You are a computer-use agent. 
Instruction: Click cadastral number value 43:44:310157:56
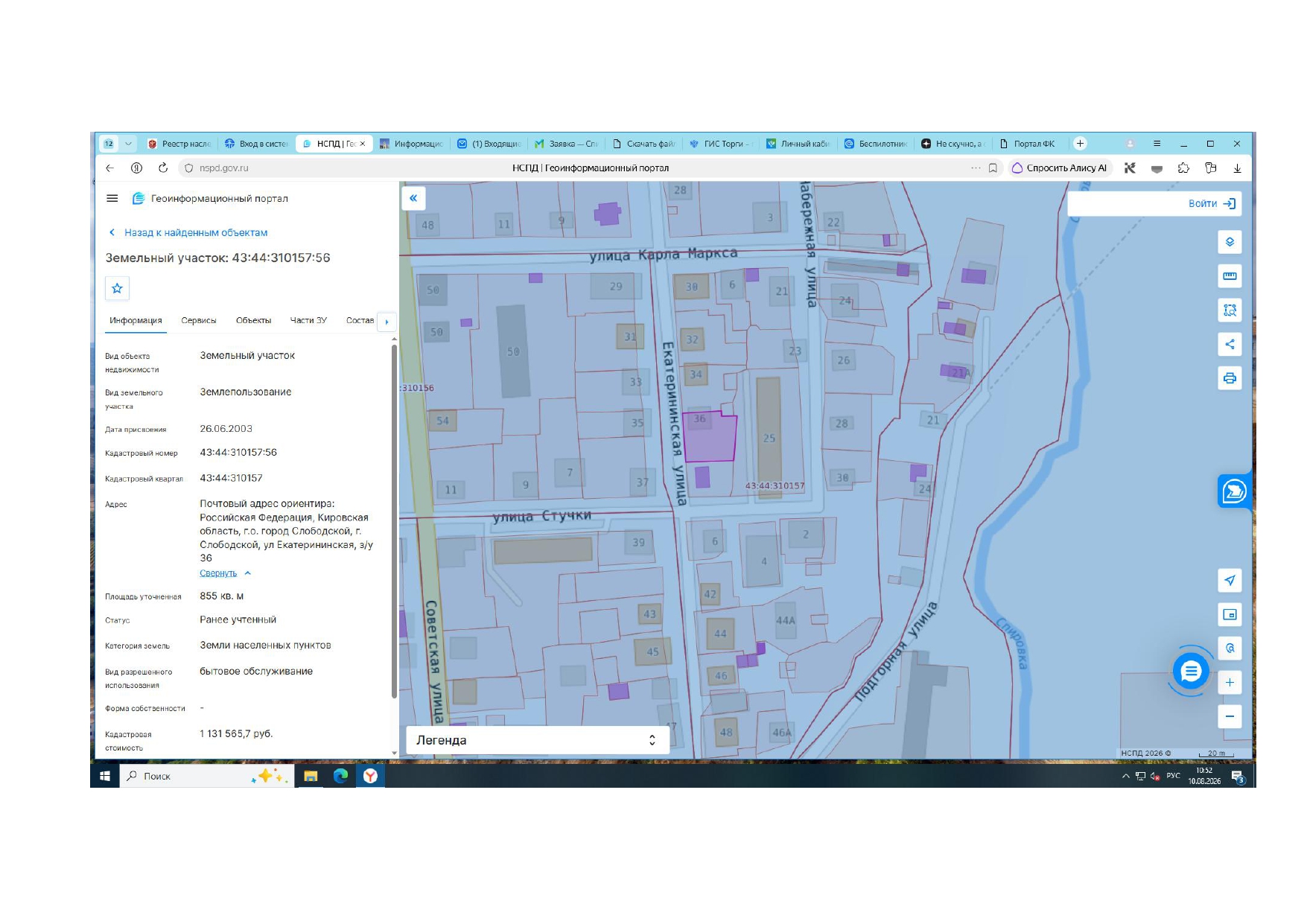238,452
